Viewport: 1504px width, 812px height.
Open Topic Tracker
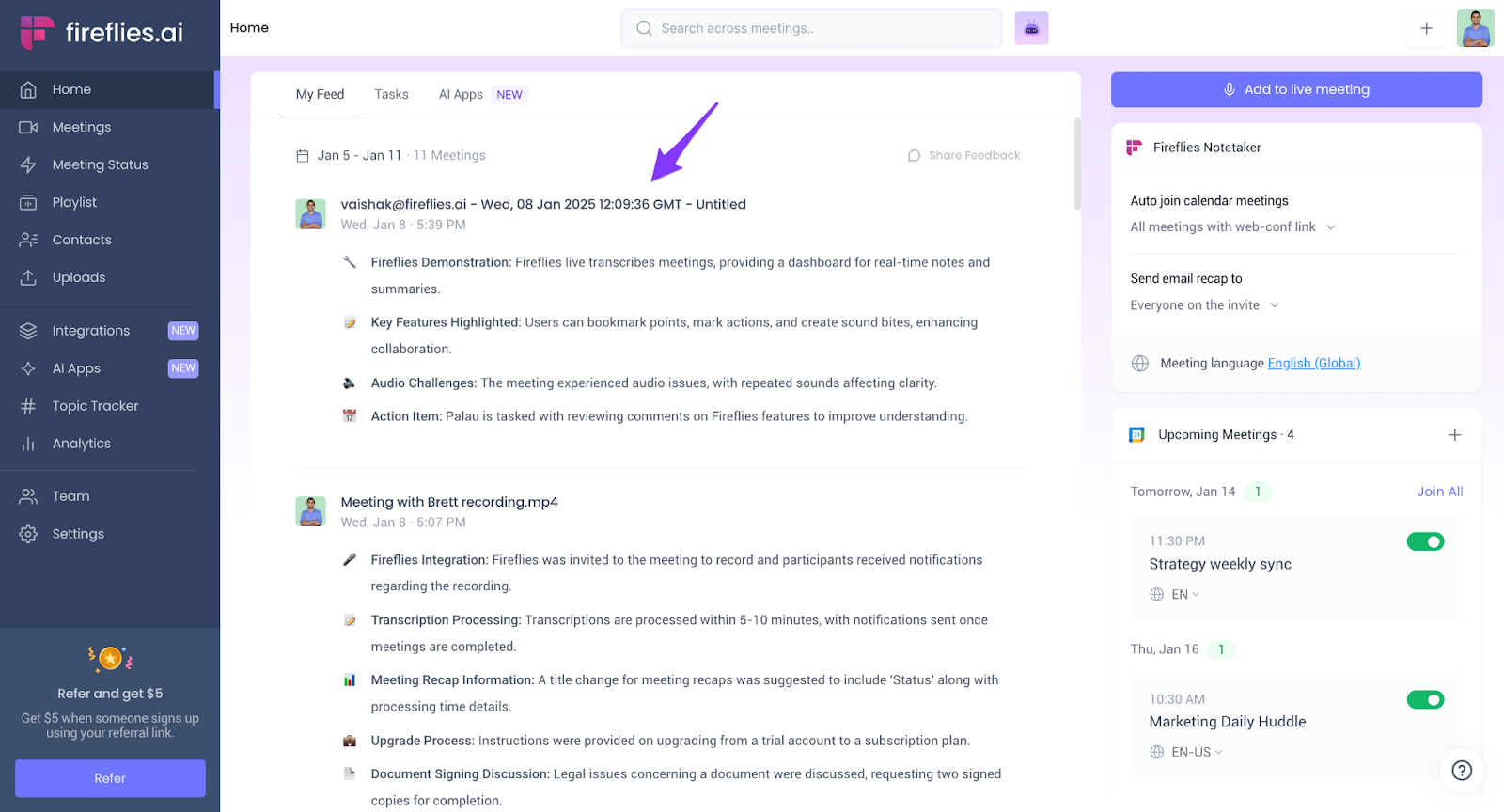pos(109,406)
